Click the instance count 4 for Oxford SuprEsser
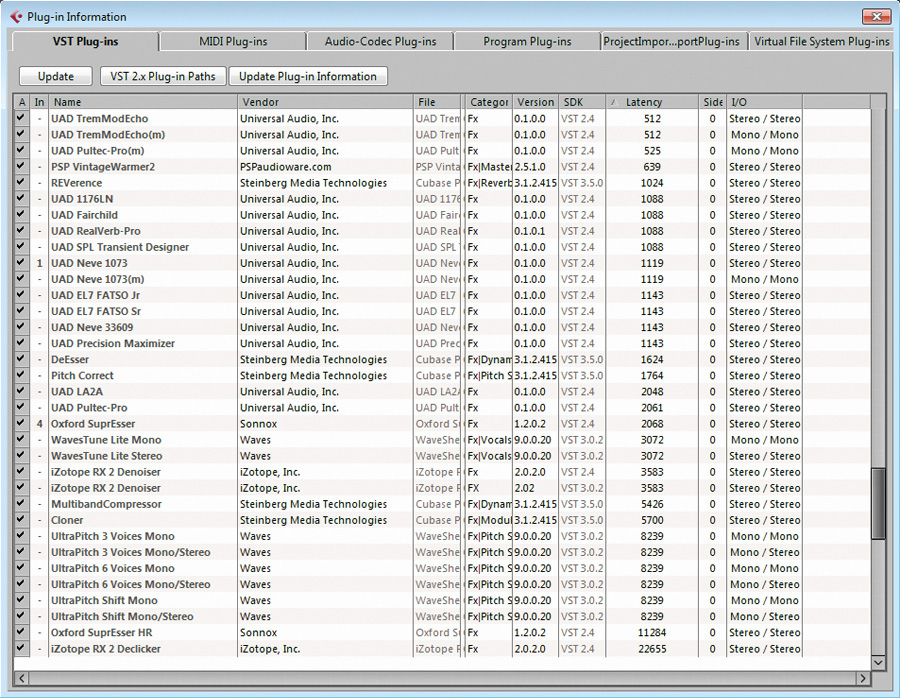The width and height of the screenshot is (900, 698). (40, 424)
